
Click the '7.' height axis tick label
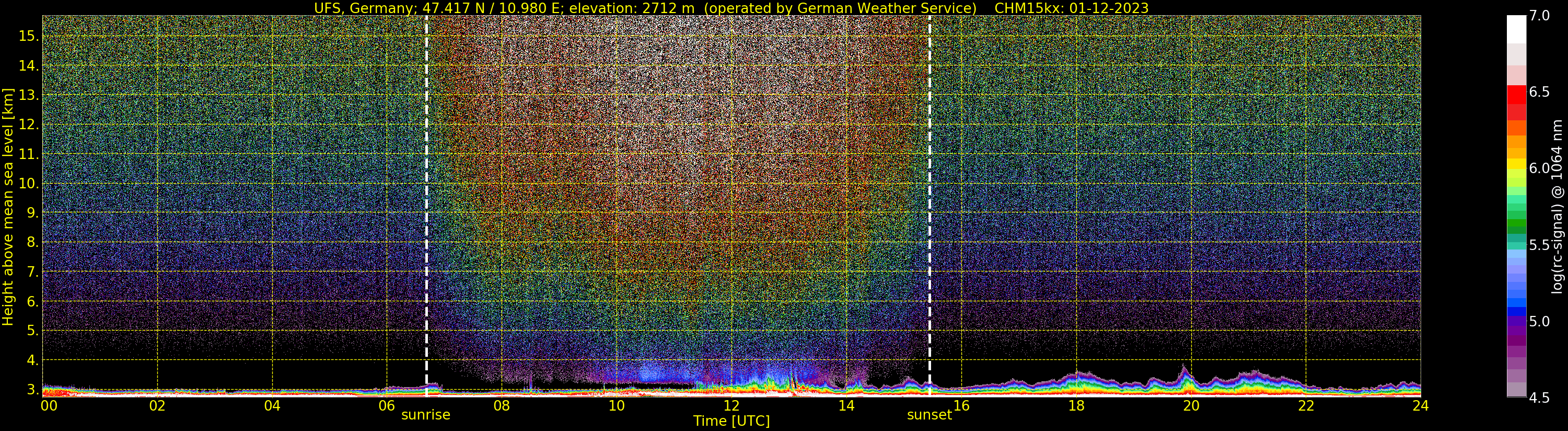pyautogui.click(x=33, y=272)
